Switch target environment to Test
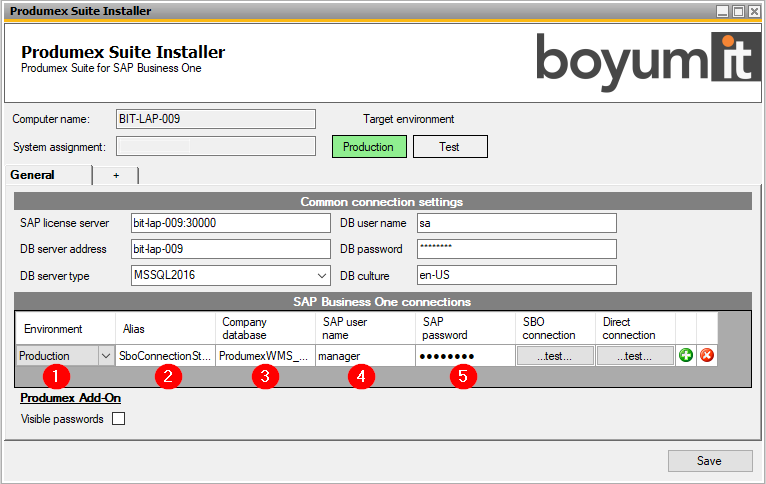 tap(450, 147)
